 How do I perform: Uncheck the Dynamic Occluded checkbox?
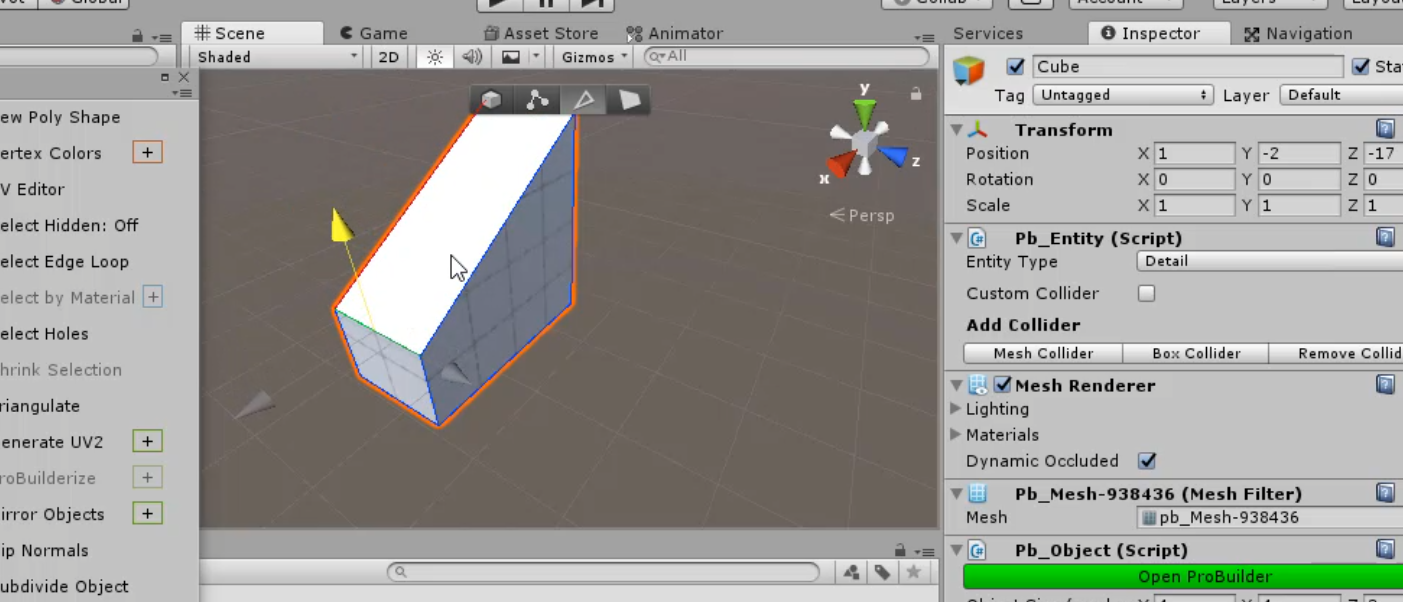(x=1146, y=461)
